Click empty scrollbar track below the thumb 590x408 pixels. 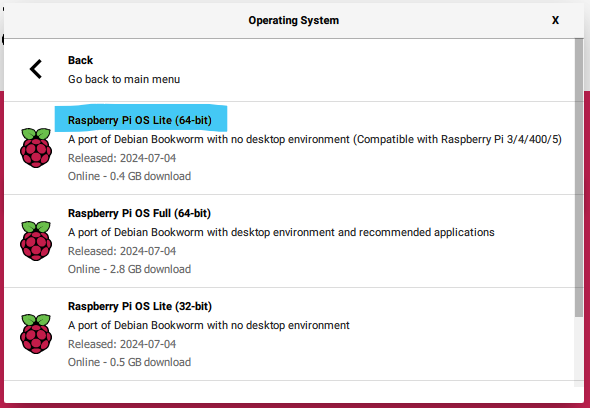tap(579, 352)
